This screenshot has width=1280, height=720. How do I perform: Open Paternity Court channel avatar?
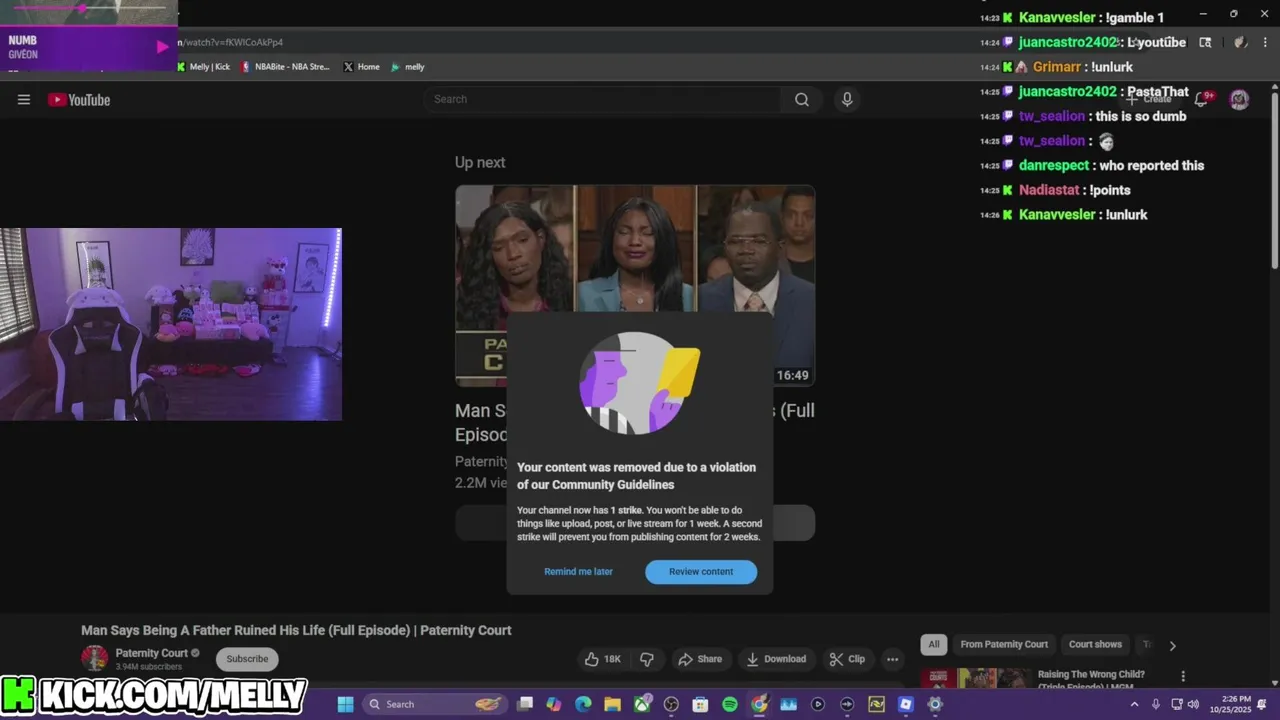click(x=95, y=658)
